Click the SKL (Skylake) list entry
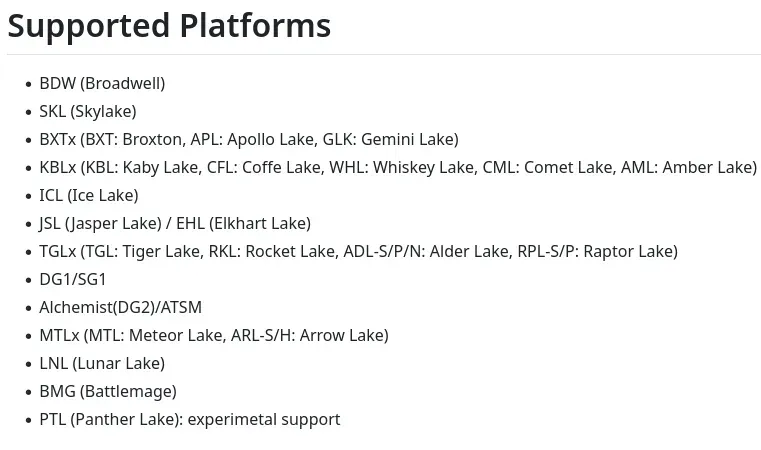Image resolution: width=761 pixels, height=450 pixels. tap(88, 112)
